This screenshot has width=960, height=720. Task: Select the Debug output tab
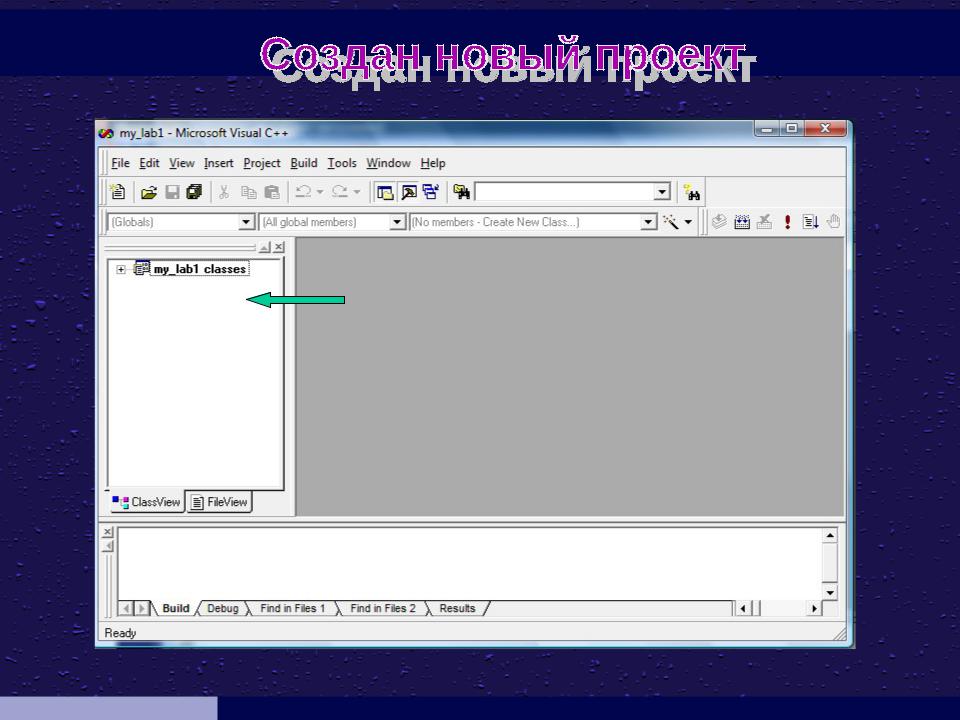pyautogui.click(x=223, y=608)
